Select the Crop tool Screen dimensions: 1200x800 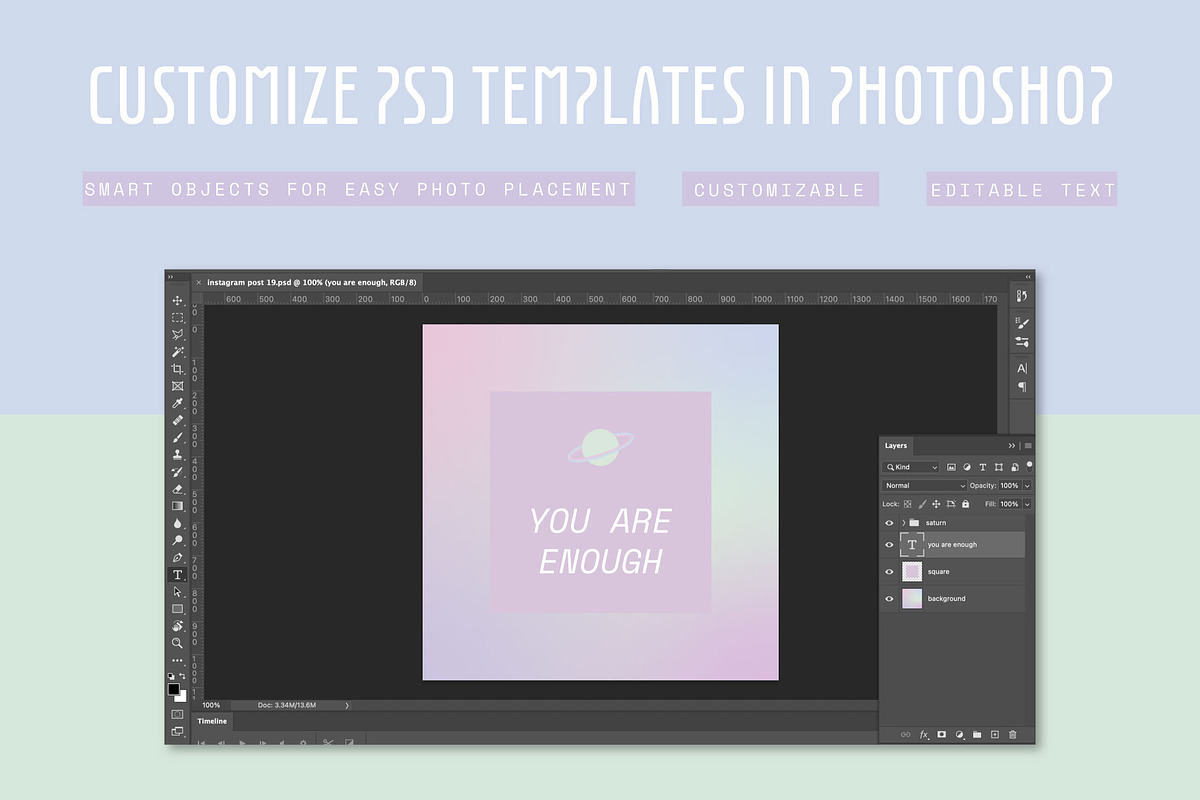177,369
